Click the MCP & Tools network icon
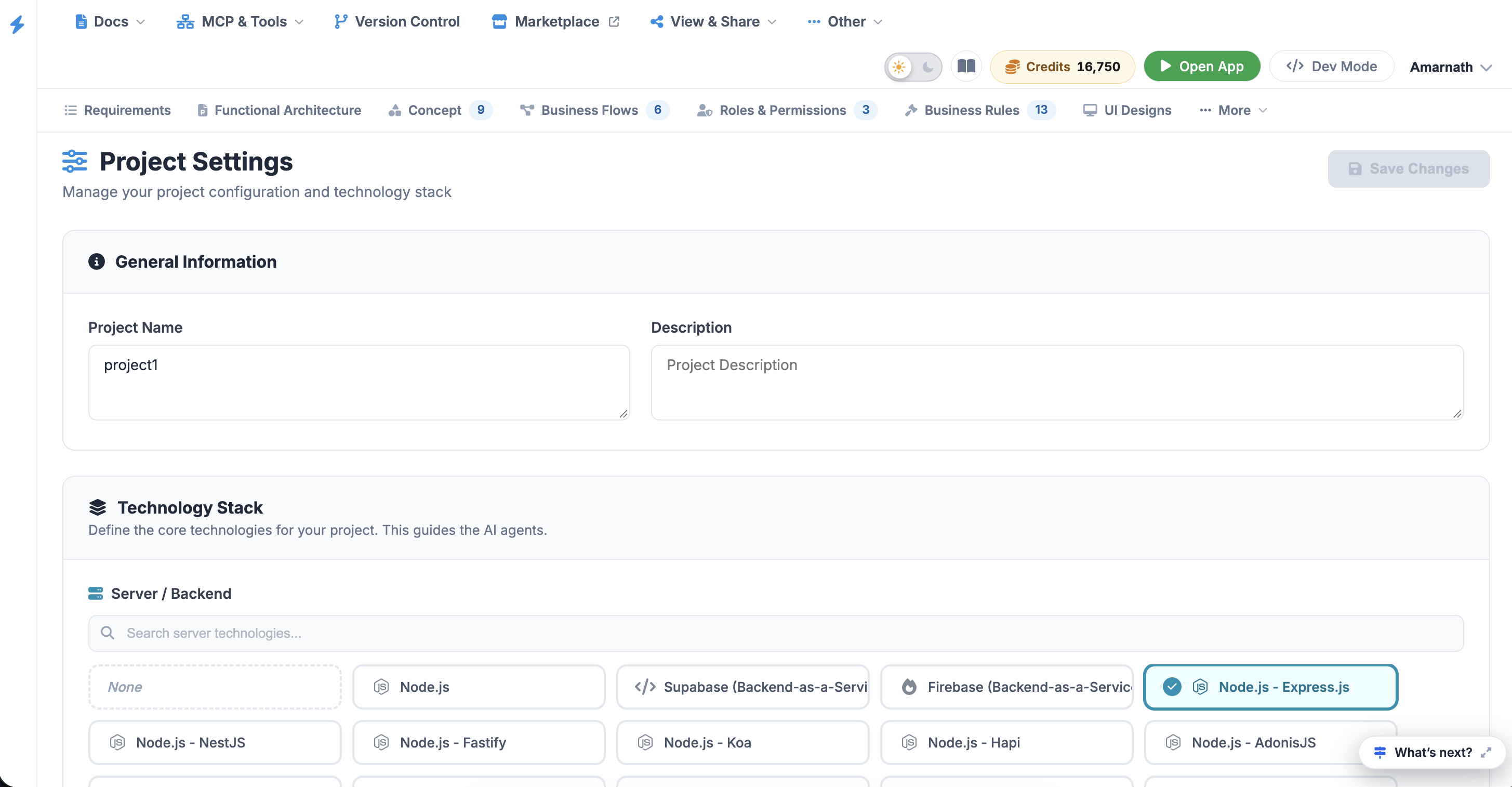The height and width of the screenshot is (787, 1512). click(x=185, y=22)
